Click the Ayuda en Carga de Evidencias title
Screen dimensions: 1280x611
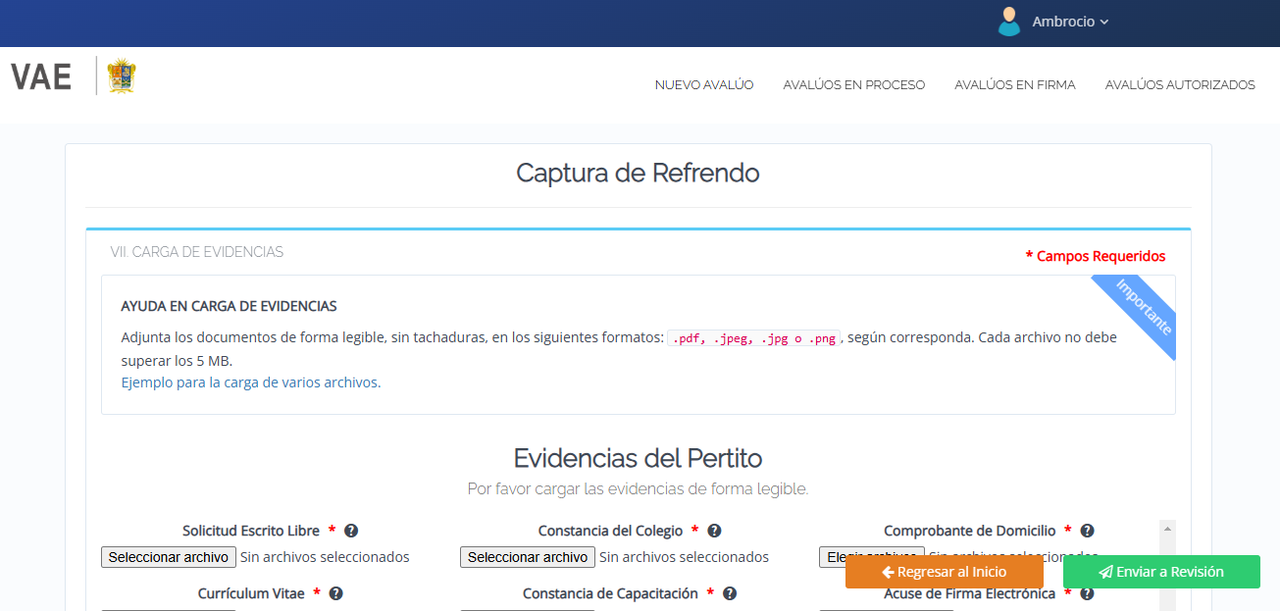pos(229,306)
